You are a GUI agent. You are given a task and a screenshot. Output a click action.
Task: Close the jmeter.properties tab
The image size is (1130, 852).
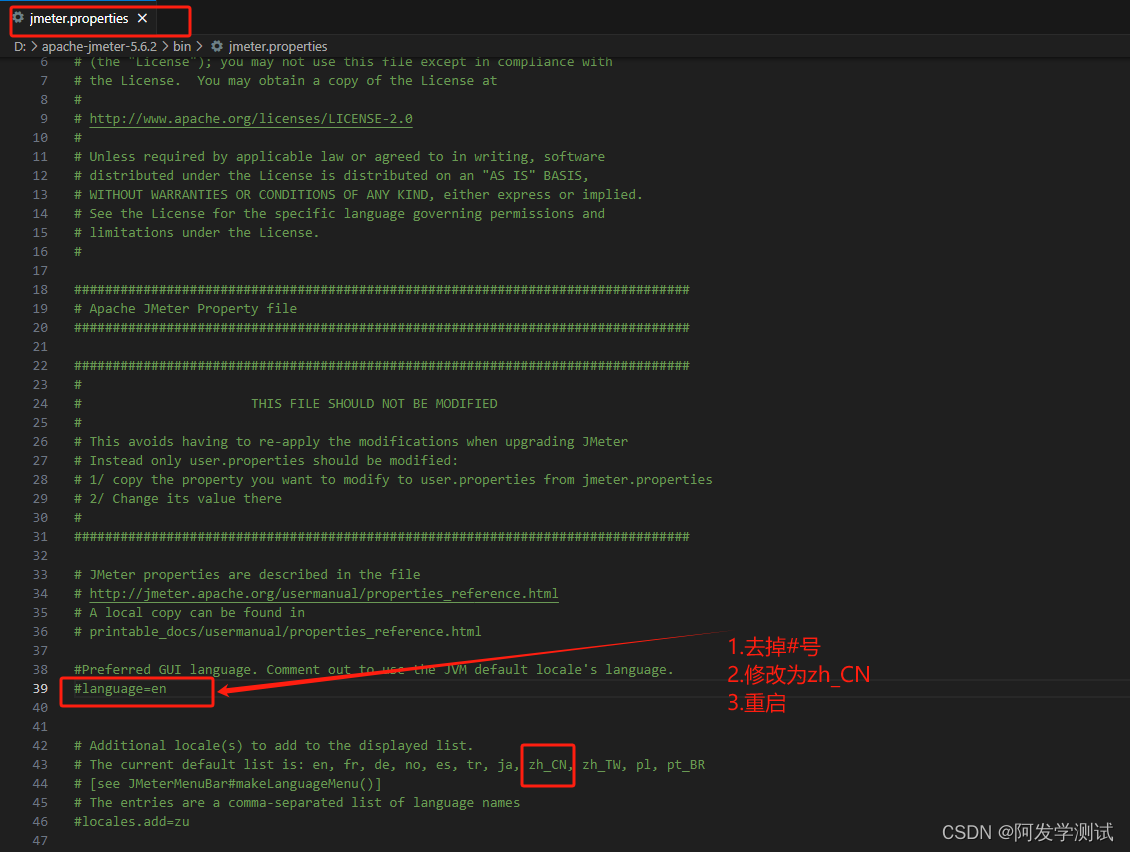tap(143, 18)
